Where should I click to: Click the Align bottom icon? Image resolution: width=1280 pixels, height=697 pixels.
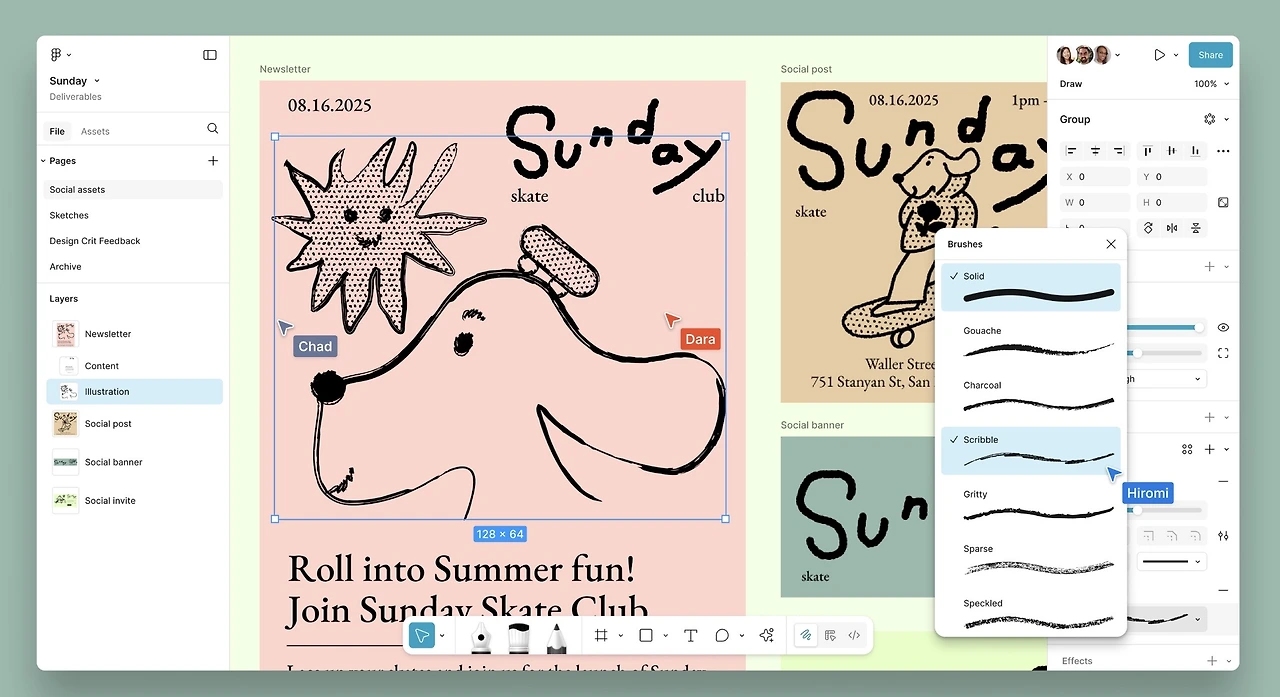pyautogui.click(x=1196, y=151)
